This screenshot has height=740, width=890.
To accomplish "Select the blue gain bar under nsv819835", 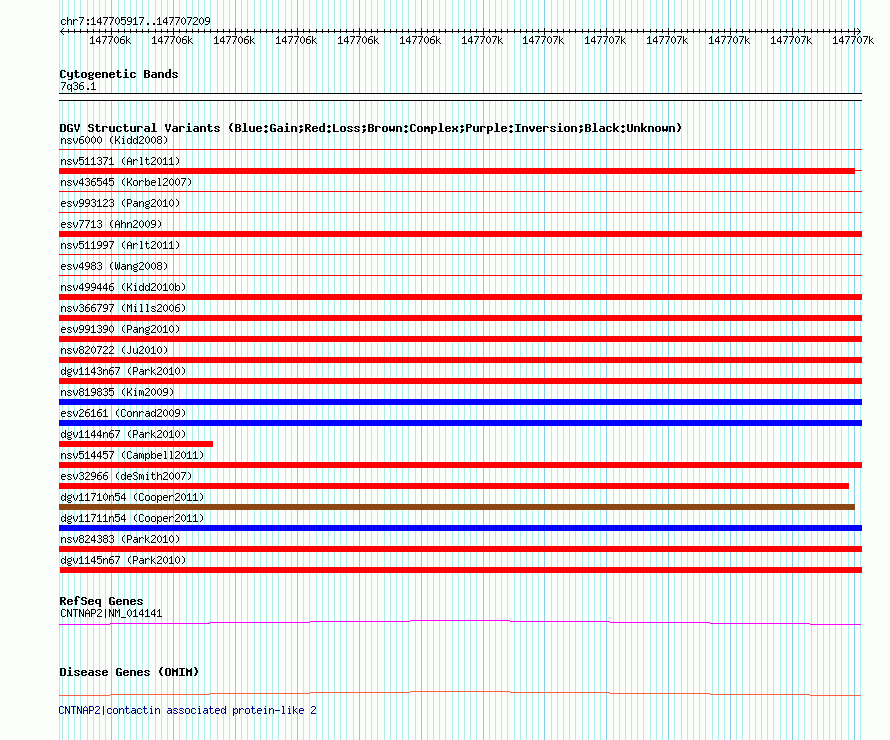I will click(460, 402).
